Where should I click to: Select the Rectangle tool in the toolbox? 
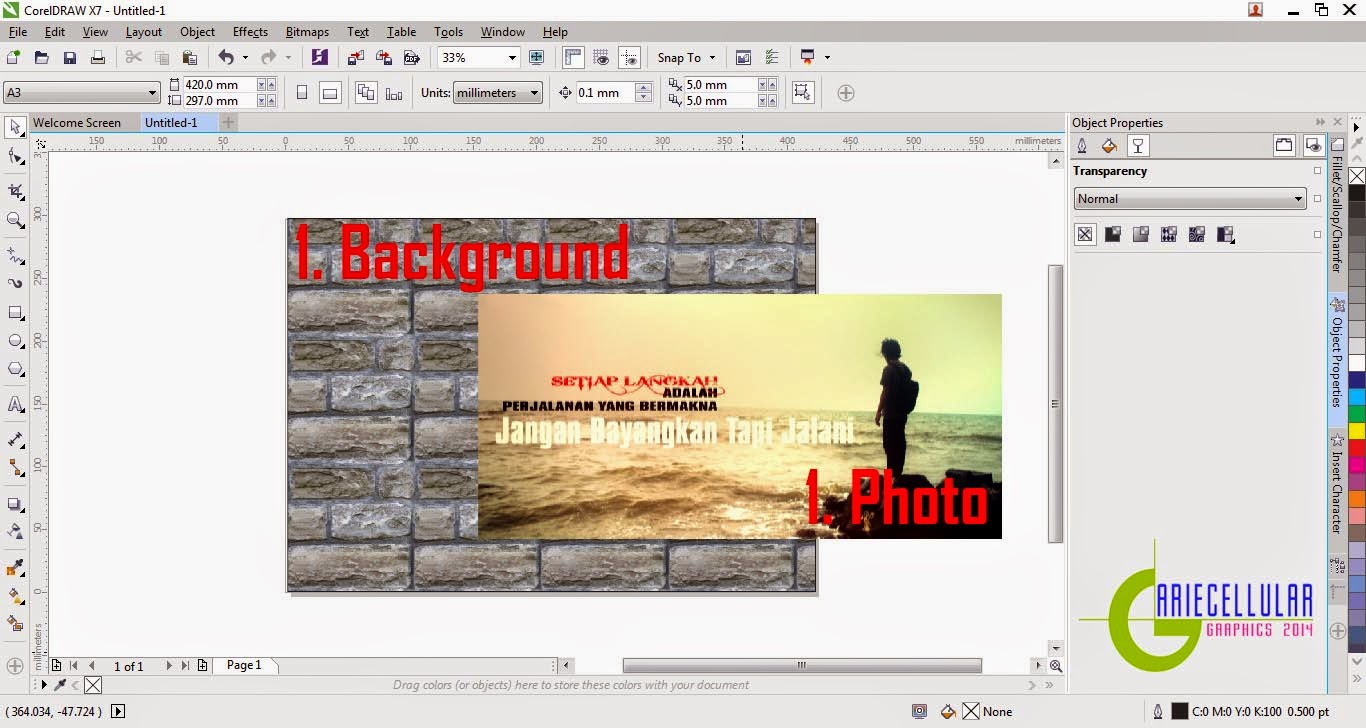click(15, 313)
